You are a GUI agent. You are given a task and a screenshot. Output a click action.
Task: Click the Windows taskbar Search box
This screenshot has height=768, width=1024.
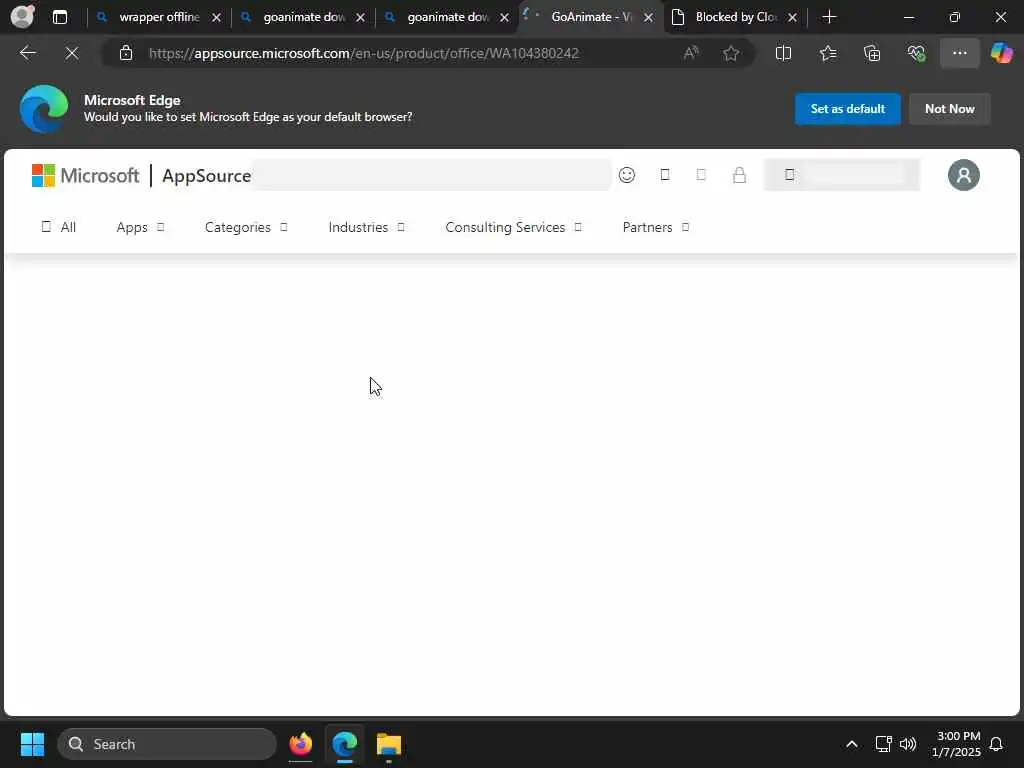tap(167, 744)
